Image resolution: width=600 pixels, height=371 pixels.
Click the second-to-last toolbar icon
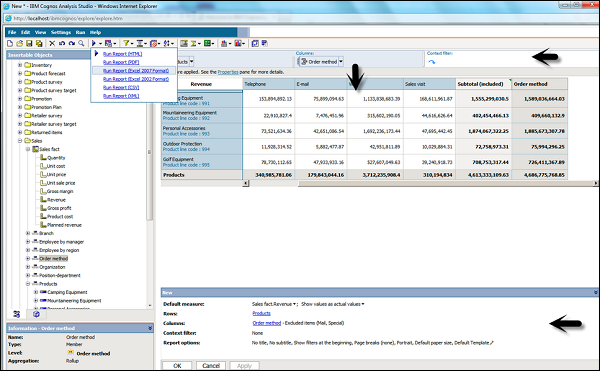(255, 44)
